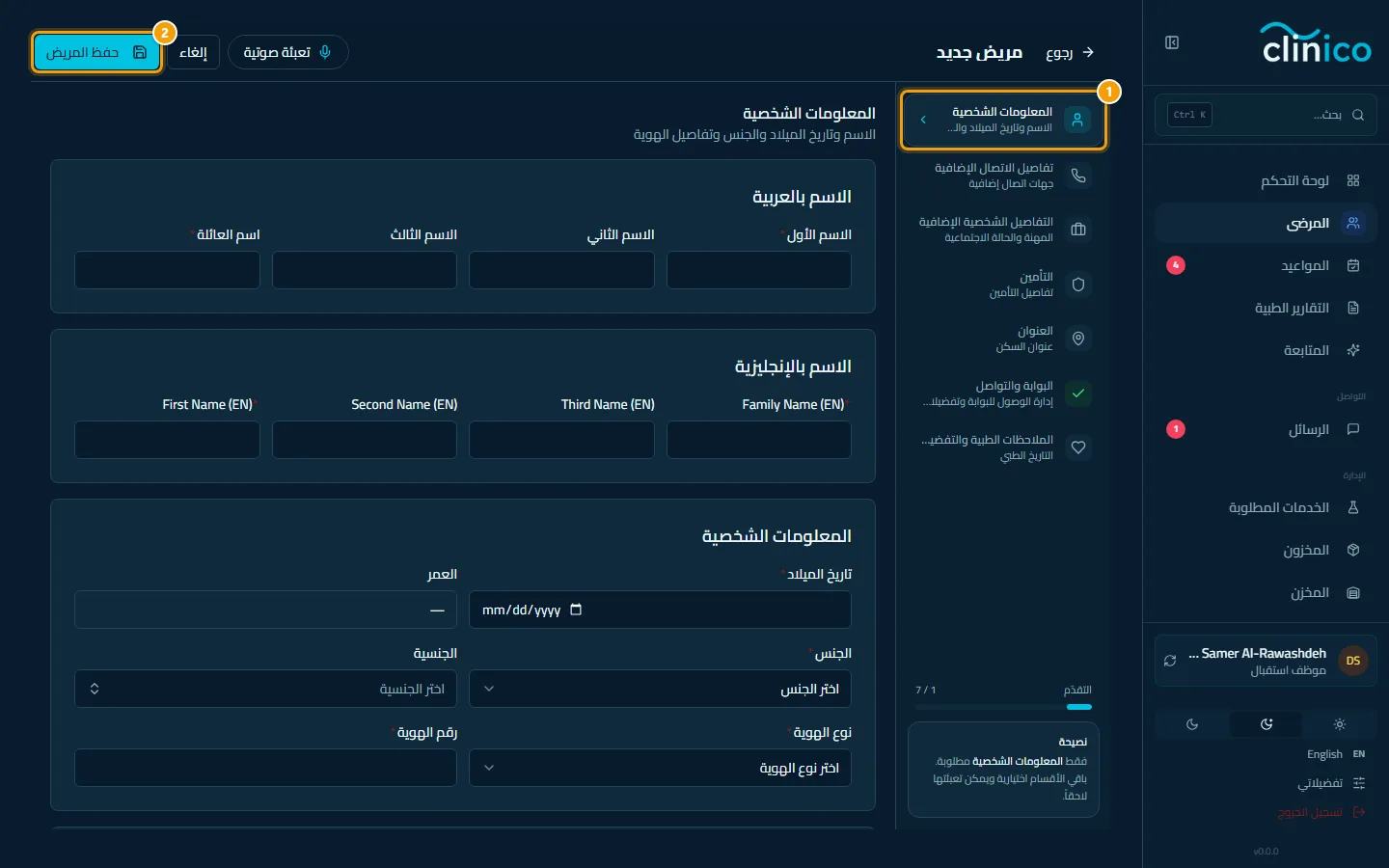Click the إلغاء cancel button
Viewport: 1389px width, 868px height.
pos(193,52)
